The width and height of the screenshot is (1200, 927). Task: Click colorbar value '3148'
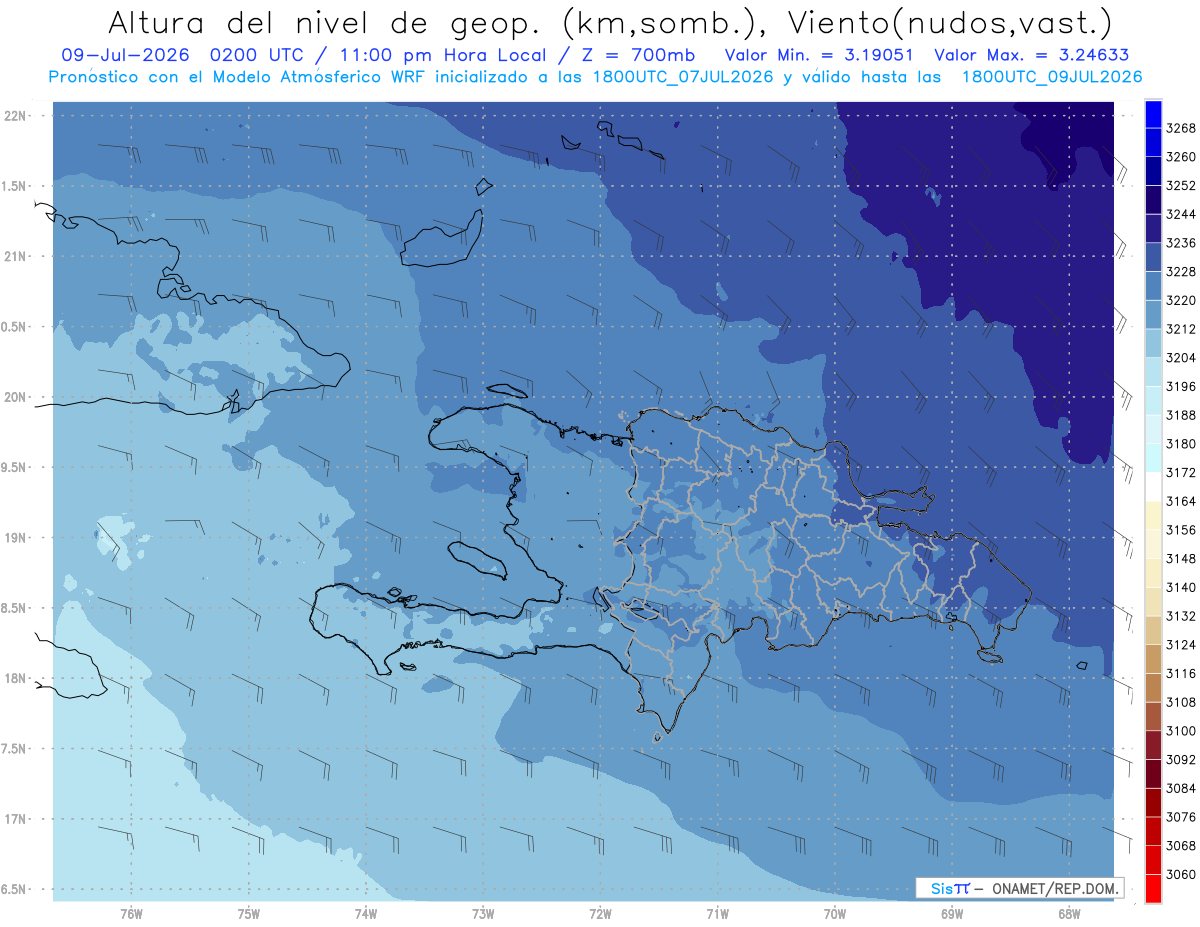coord(1181,558)
